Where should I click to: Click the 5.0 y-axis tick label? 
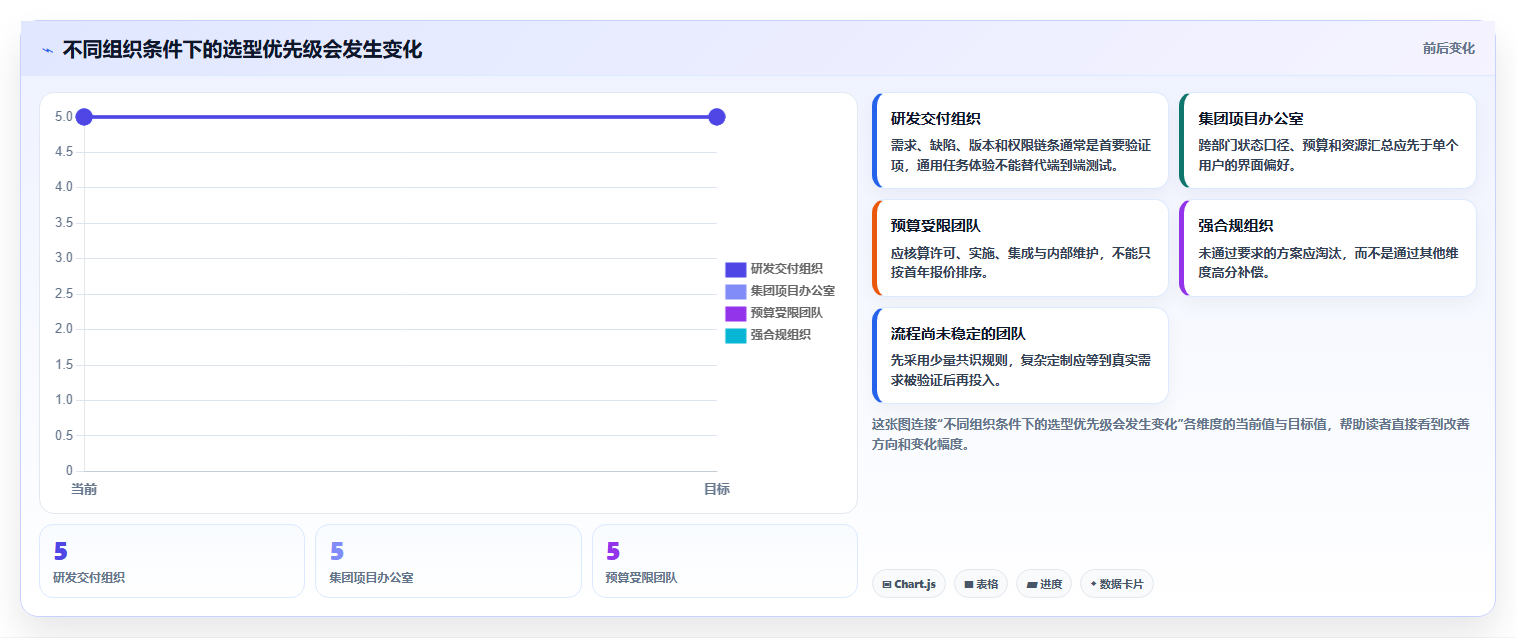point(64,117)
